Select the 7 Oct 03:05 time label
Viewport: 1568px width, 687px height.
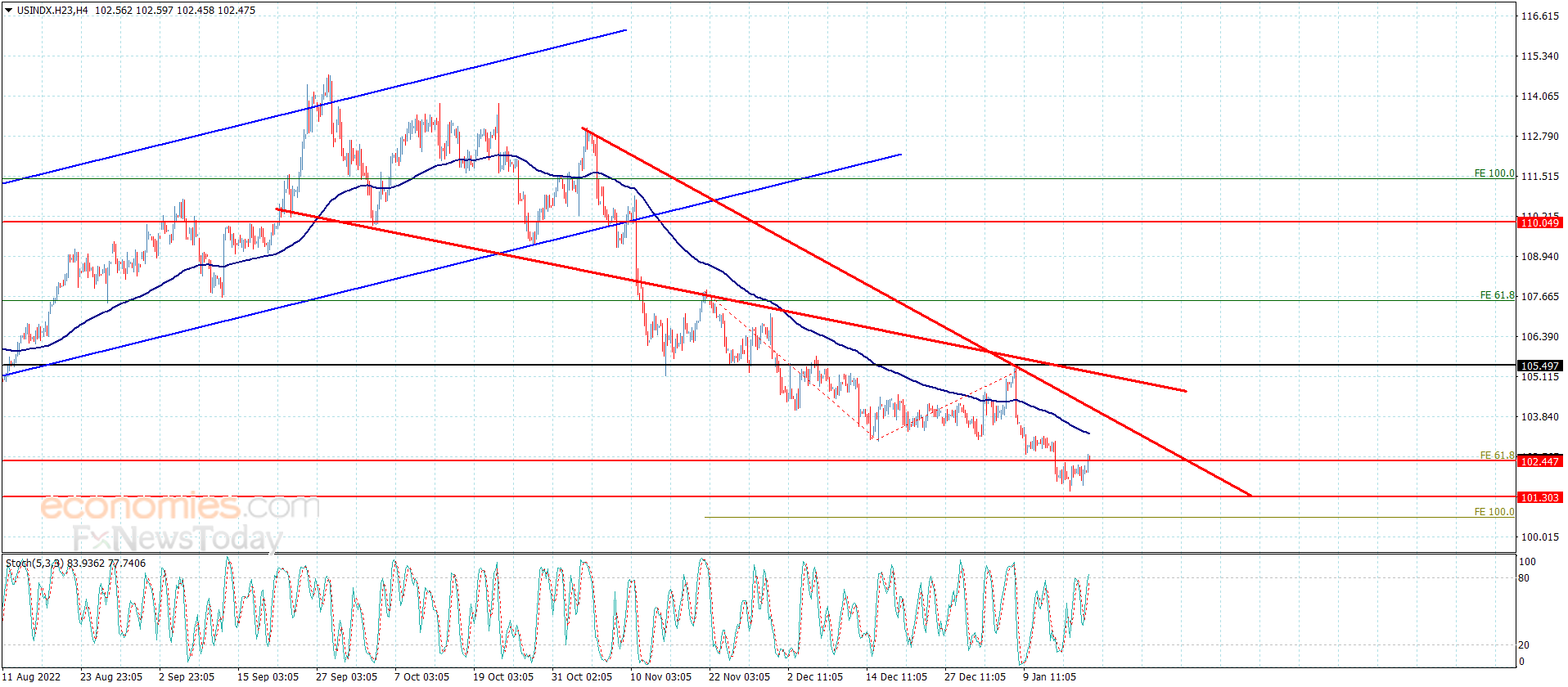click(421, 676)
